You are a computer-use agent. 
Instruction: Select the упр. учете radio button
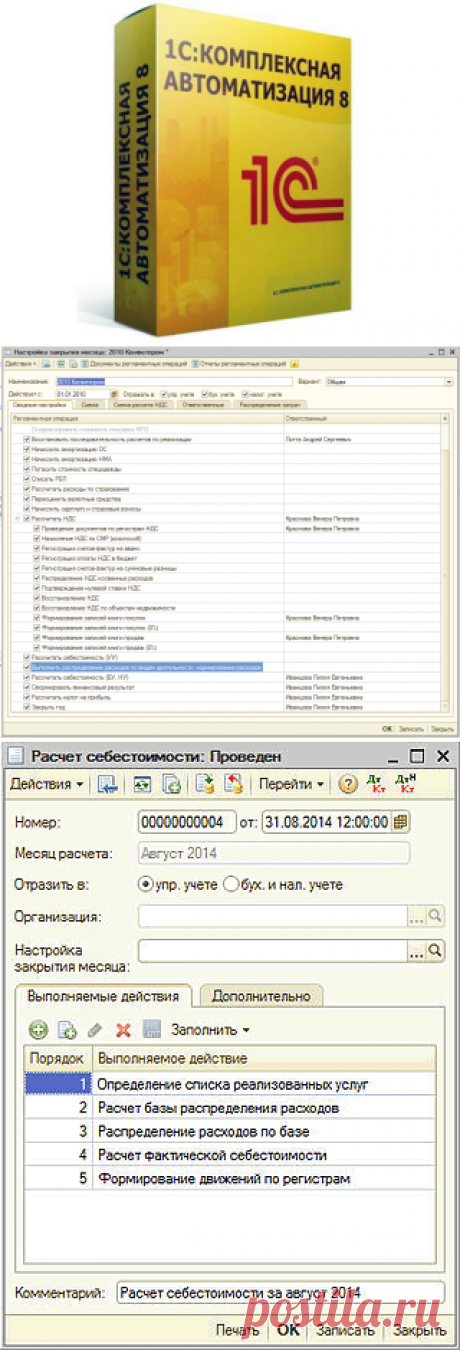coord(145,884)
